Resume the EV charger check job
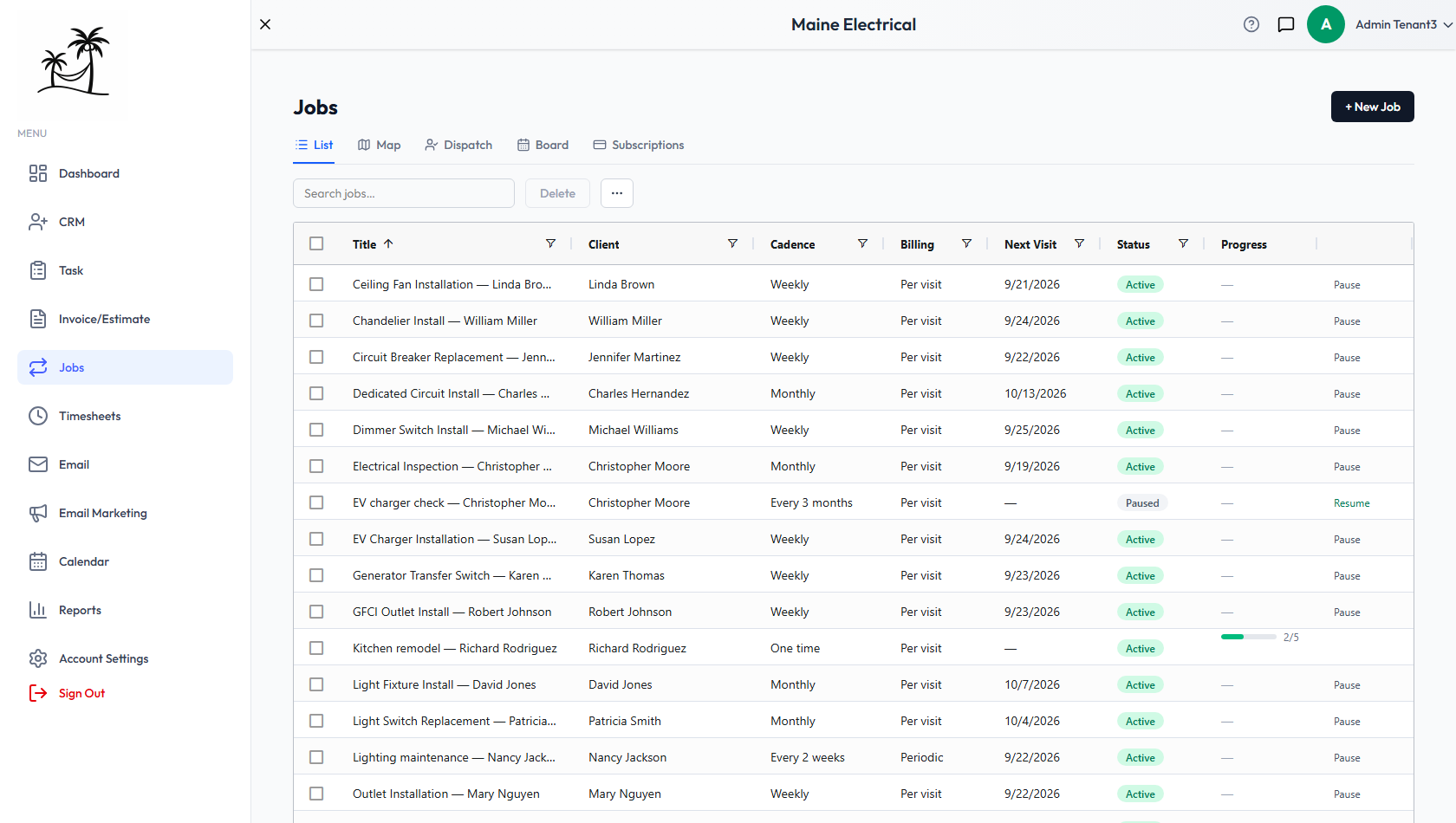 pyautogui.click(x=1351, y=503)
